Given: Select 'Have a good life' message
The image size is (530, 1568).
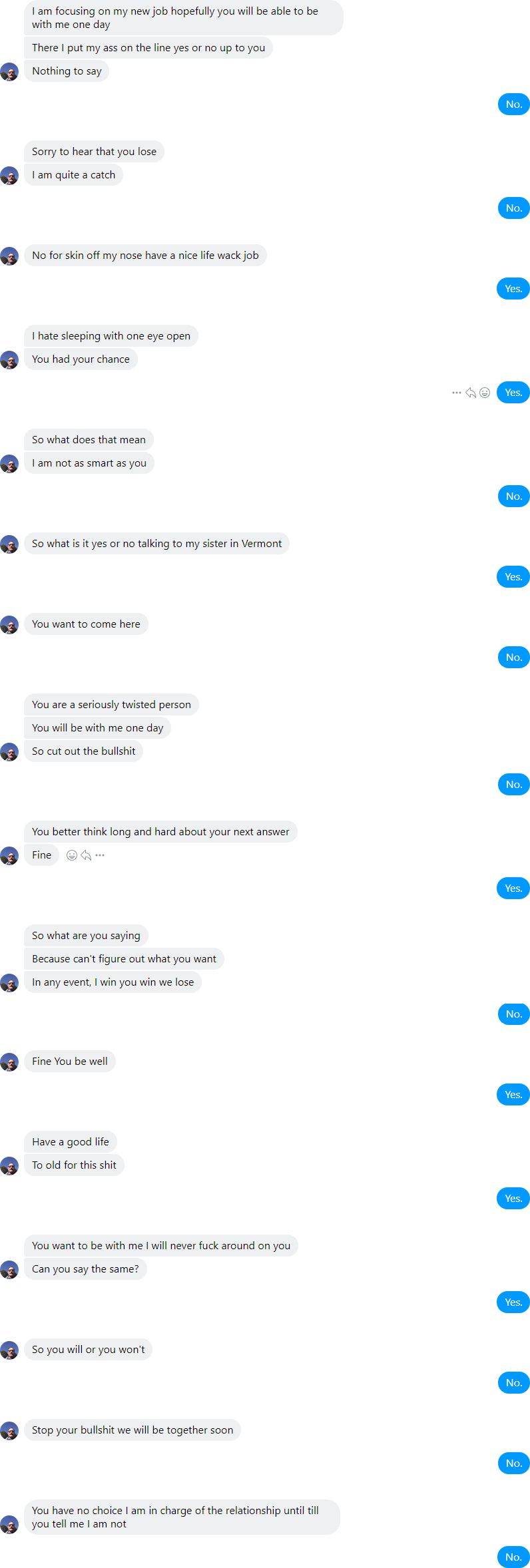Looking at the screenshot, I should [x=71, y=1142].
